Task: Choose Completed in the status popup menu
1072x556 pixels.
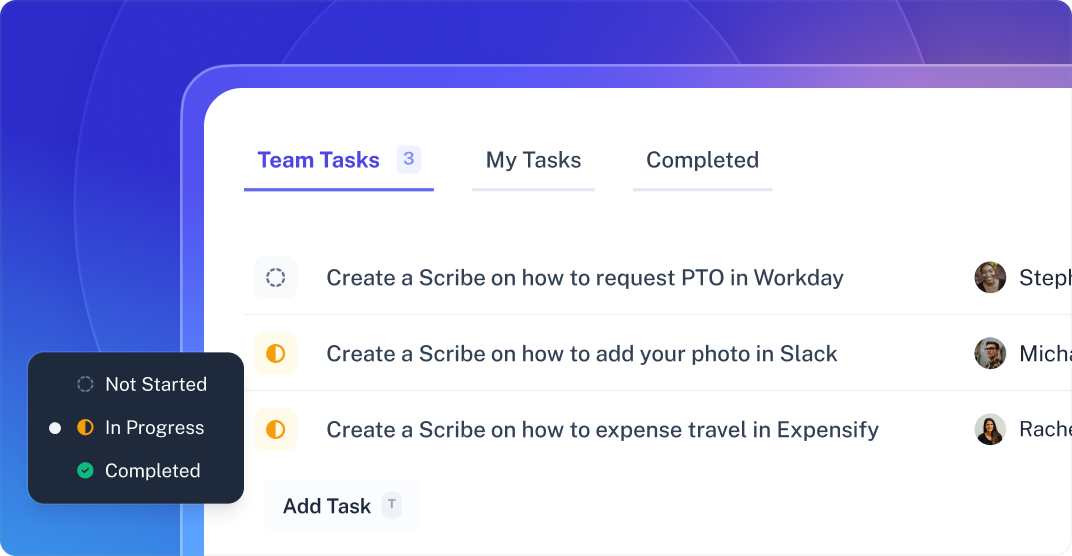Action: pyautogui.click(x=139, y=471)
